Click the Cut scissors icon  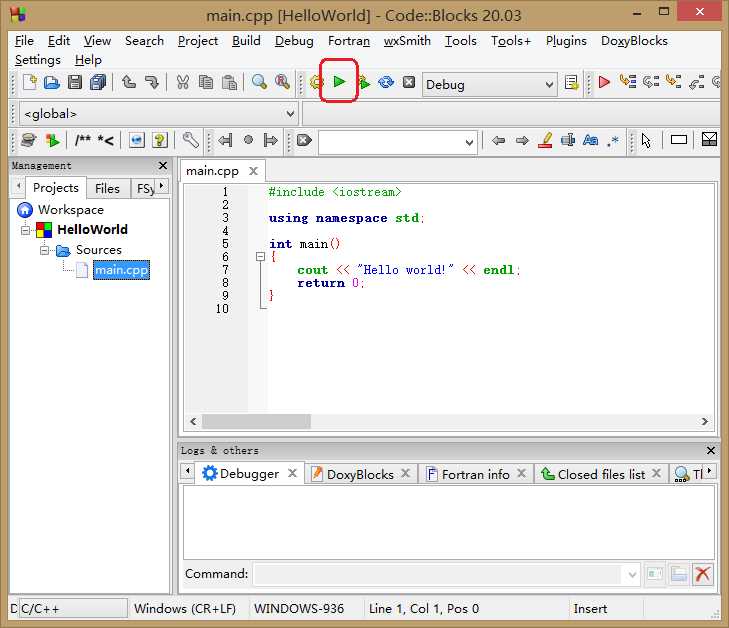point(183,83)
